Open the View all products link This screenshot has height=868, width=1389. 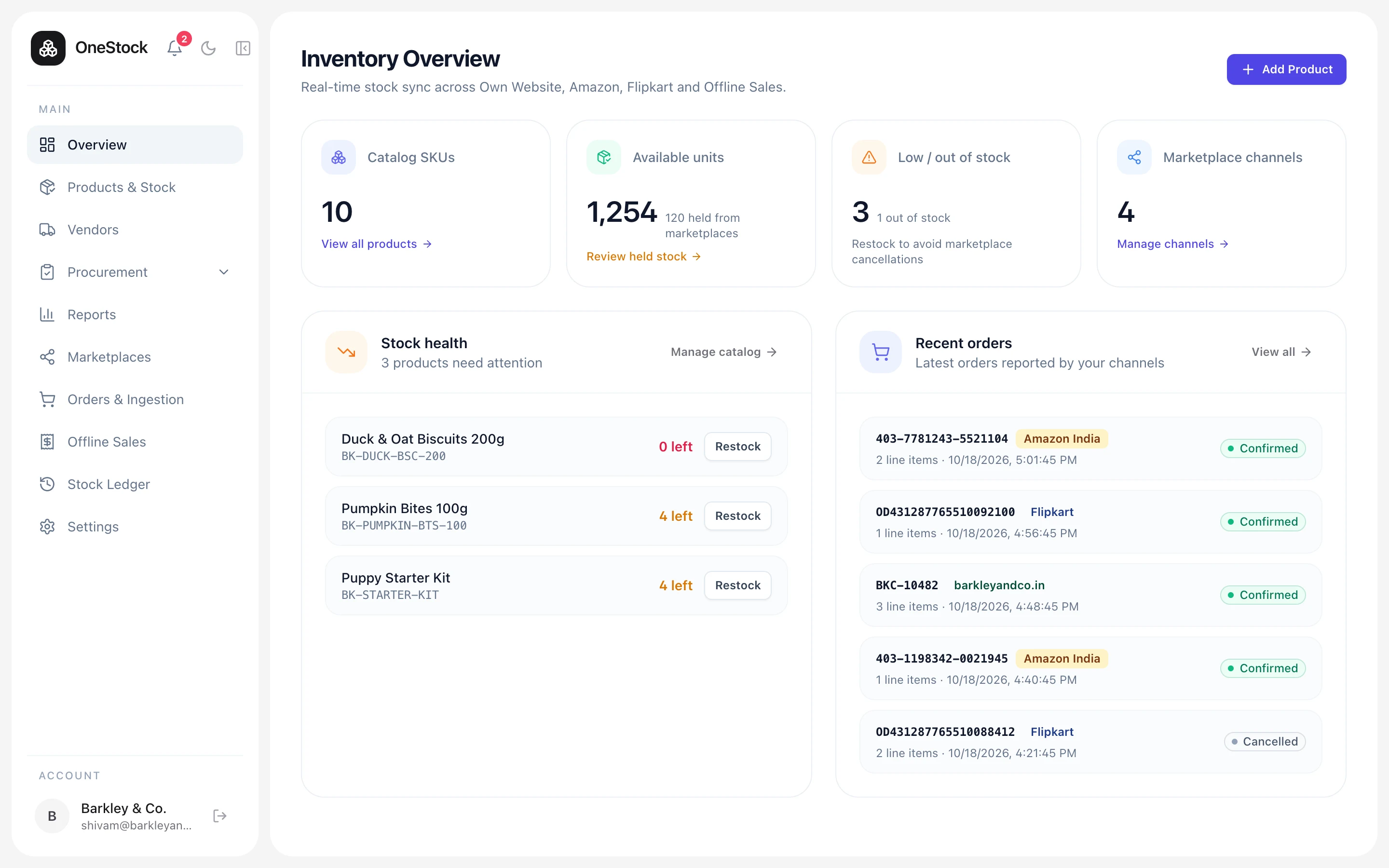pos(377,244)
